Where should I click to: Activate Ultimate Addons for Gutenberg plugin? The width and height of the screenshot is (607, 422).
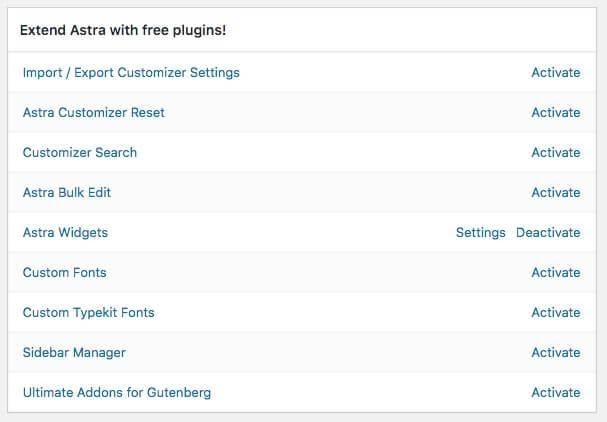555,392
